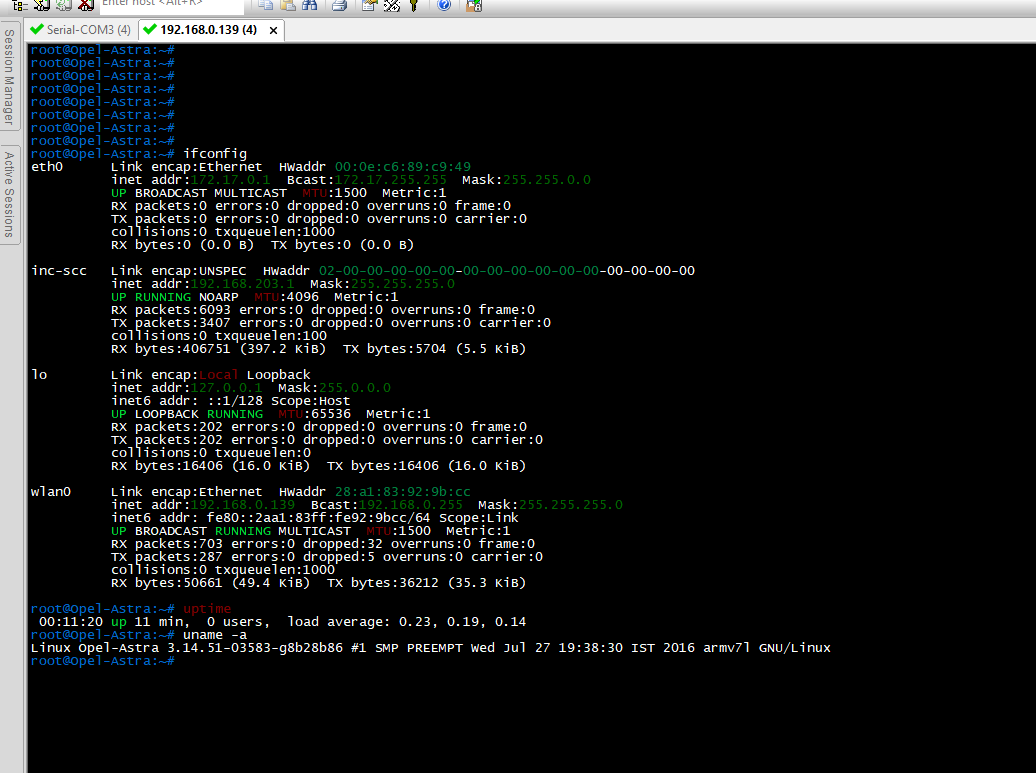The height and width of the screenshot is (773, 1036).
Task: Open Session Options properties icon
Action: [x=370, y=5]
